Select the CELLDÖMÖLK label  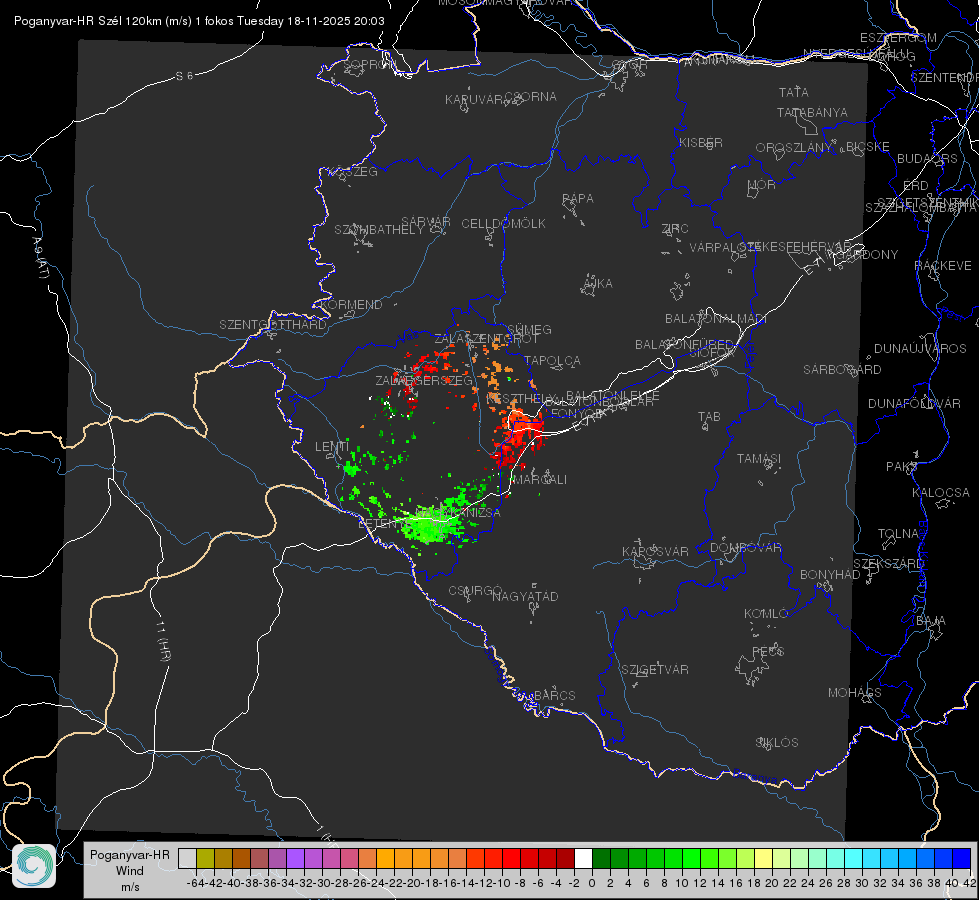tap(503, 224)
